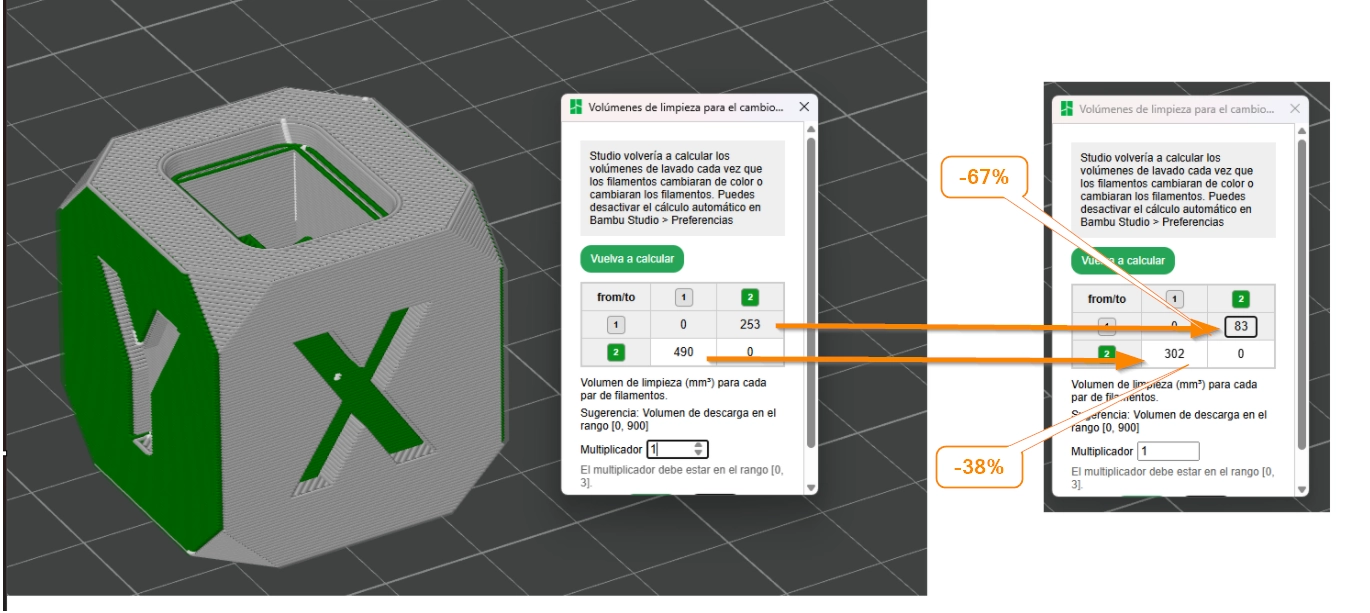This screenshot has height=613, width=1370.
Task: Click green filament 2 column header above 83
Action: [1241, 299]
